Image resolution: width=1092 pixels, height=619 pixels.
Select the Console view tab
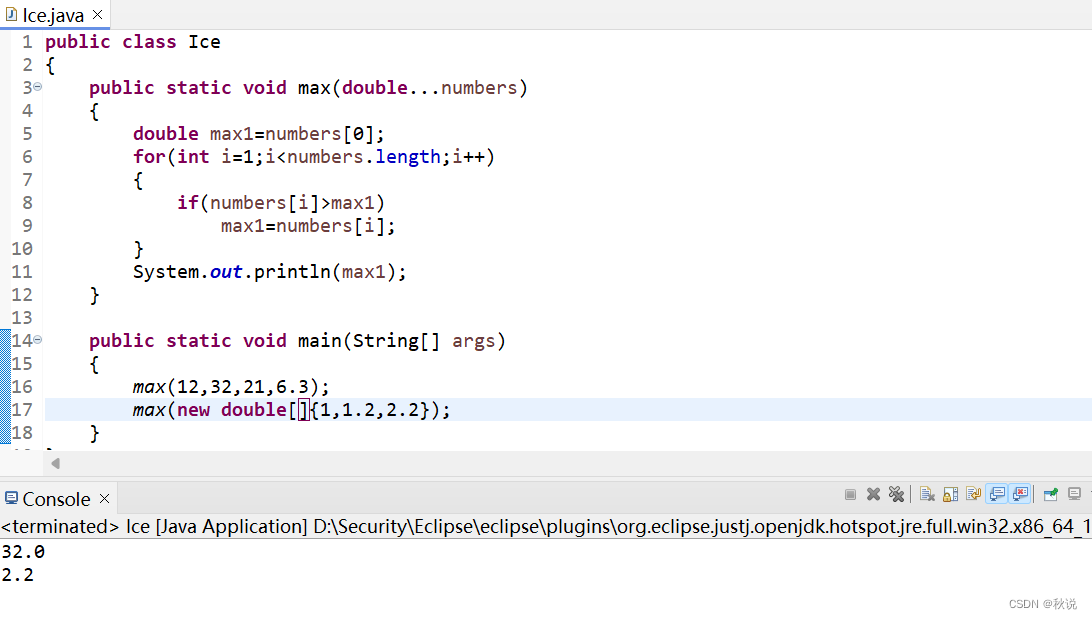pos(56,499)
